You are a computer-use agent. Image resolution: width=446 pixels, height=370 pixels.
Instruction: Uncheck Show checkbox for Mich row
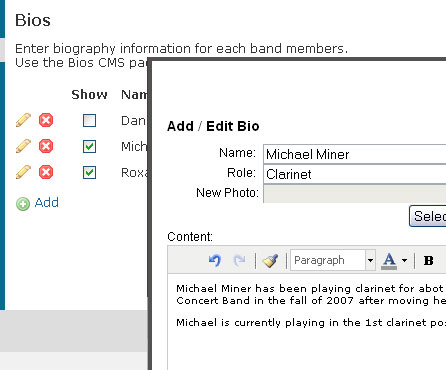(x=89, y=146)
